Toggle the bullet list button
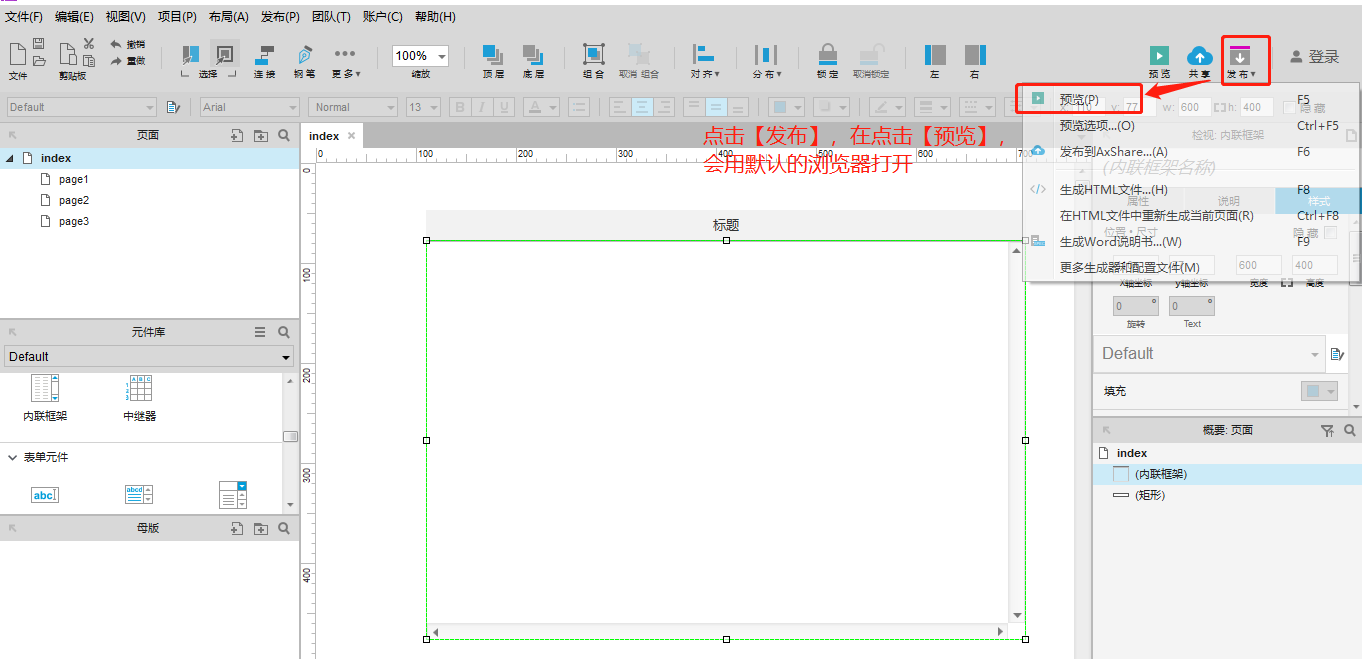This screenshot has height=659, width=1362. (578, 107)
